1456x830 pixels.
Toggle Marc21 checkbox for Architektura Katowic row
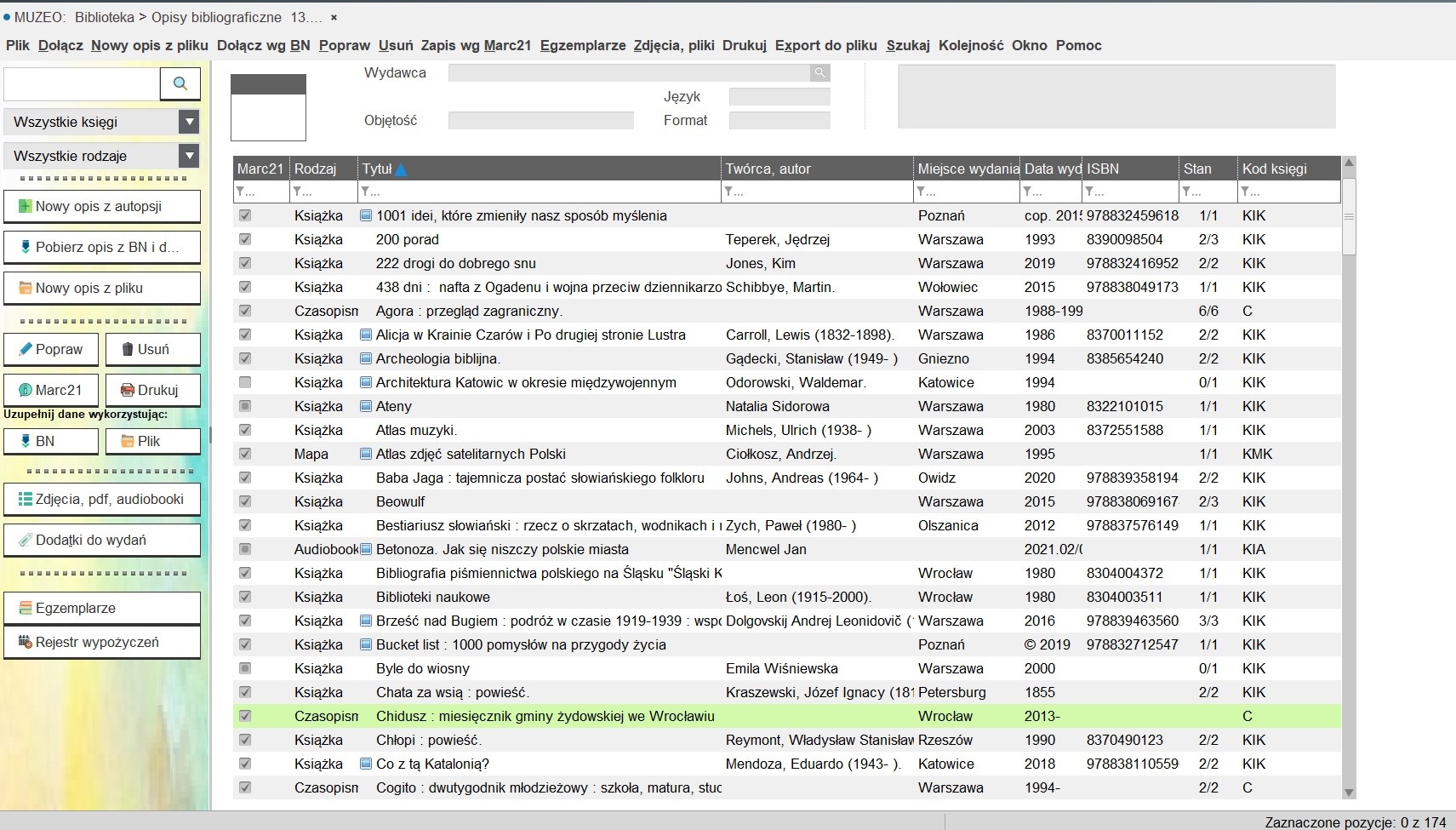[x=245, y=383]
